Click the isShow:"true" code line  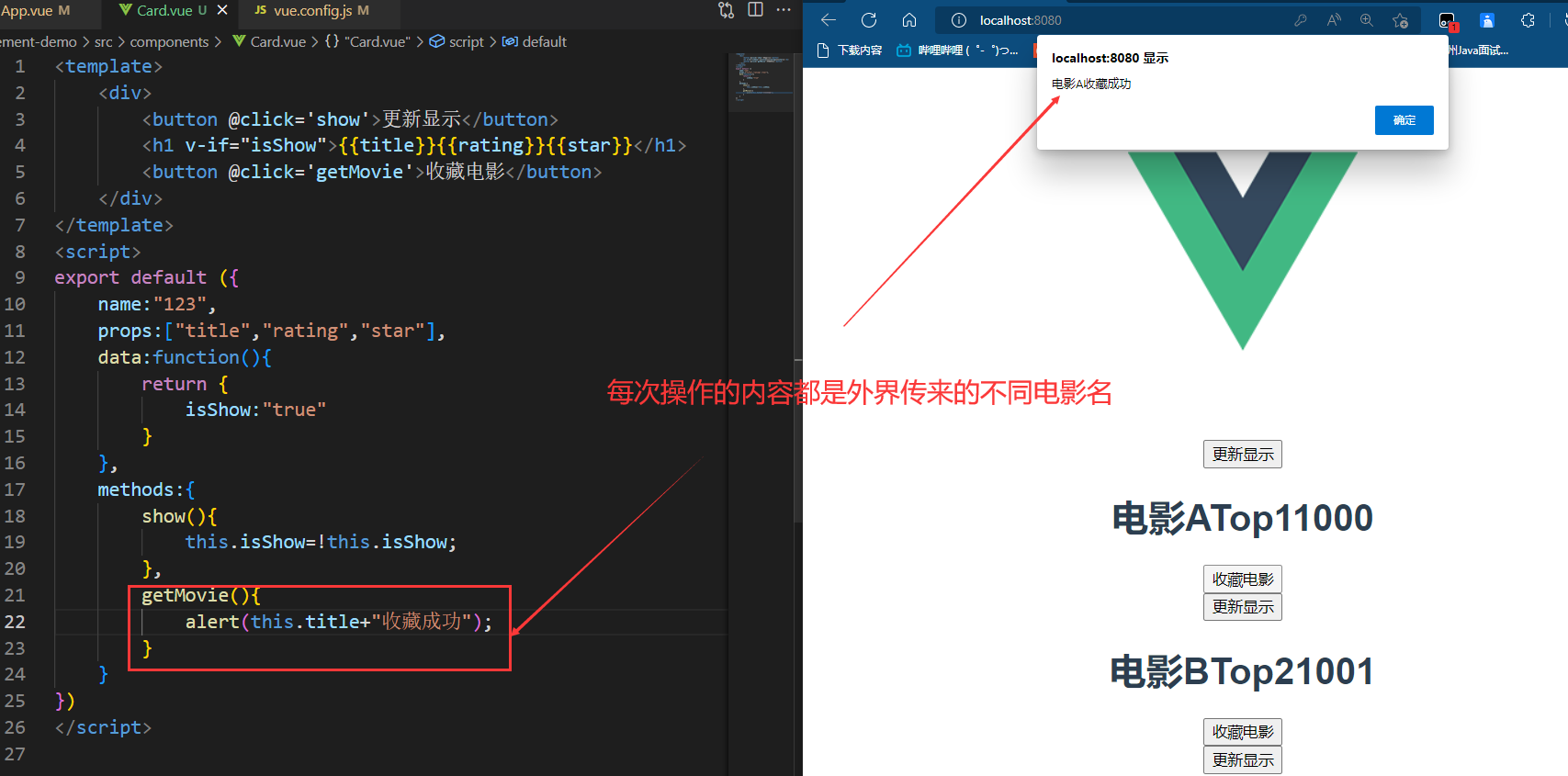(x=255, y=410)
